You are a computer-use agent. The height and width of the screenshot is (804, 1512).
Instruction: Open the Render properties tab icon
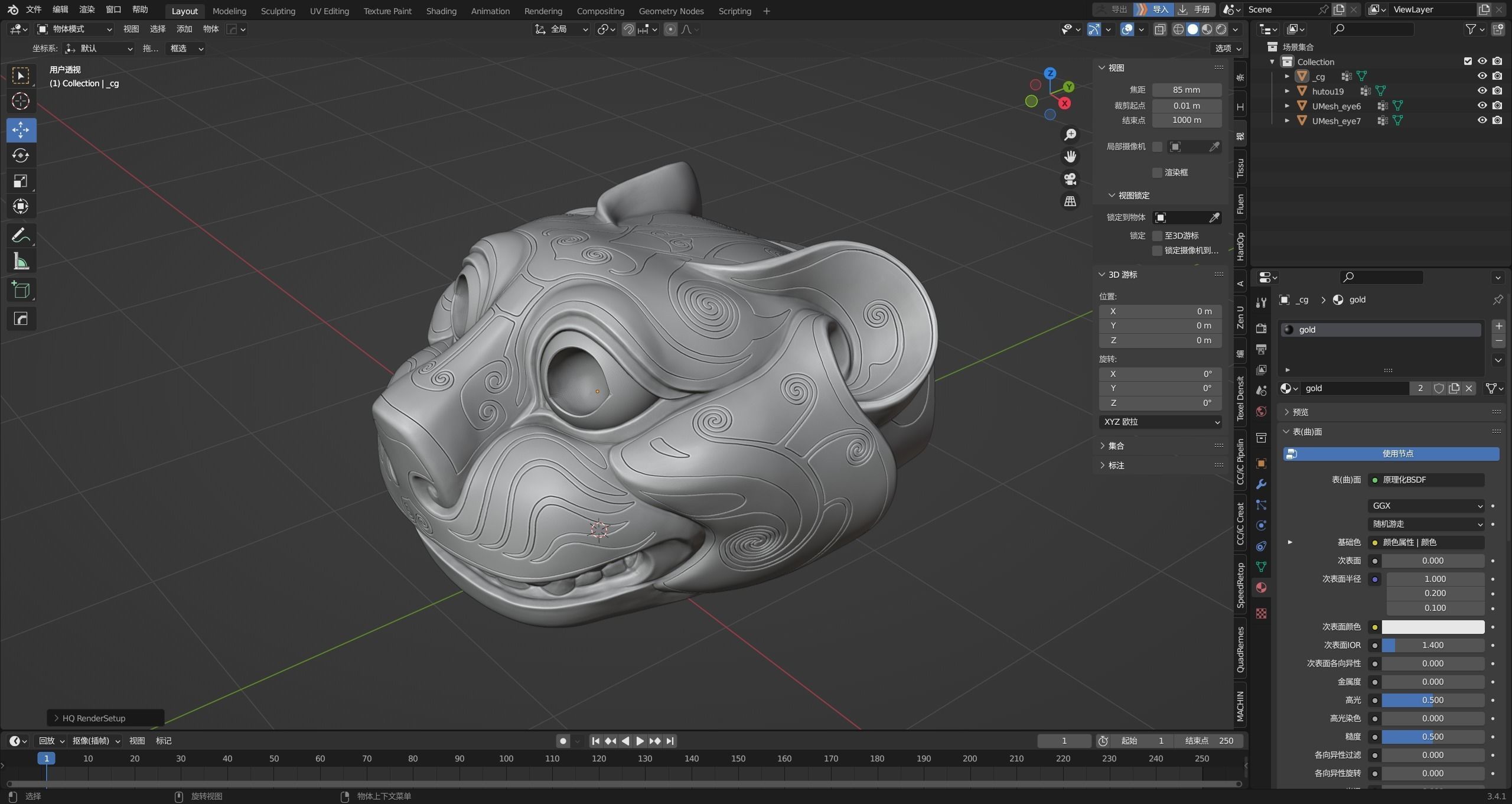[x=1261, y=328]
